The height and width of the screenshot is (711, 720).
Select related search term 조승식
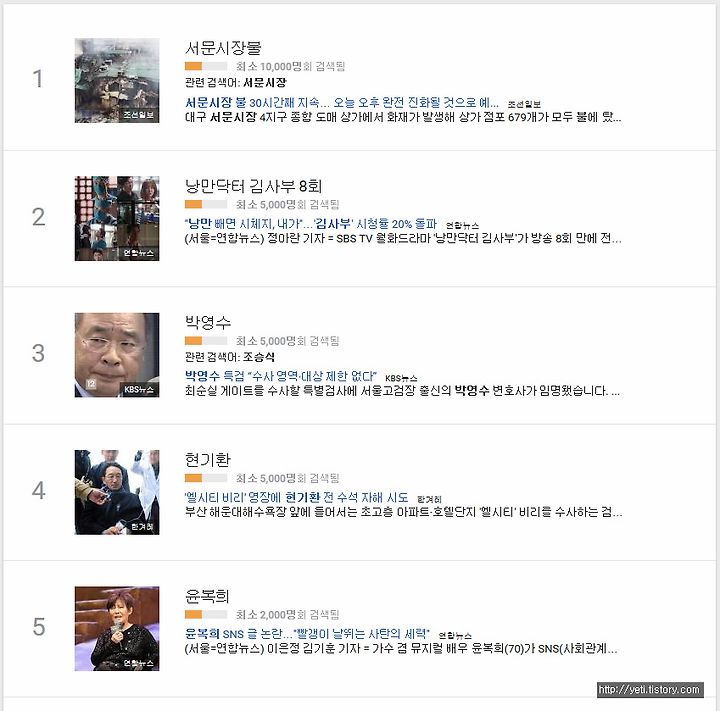tap(259, 357)
